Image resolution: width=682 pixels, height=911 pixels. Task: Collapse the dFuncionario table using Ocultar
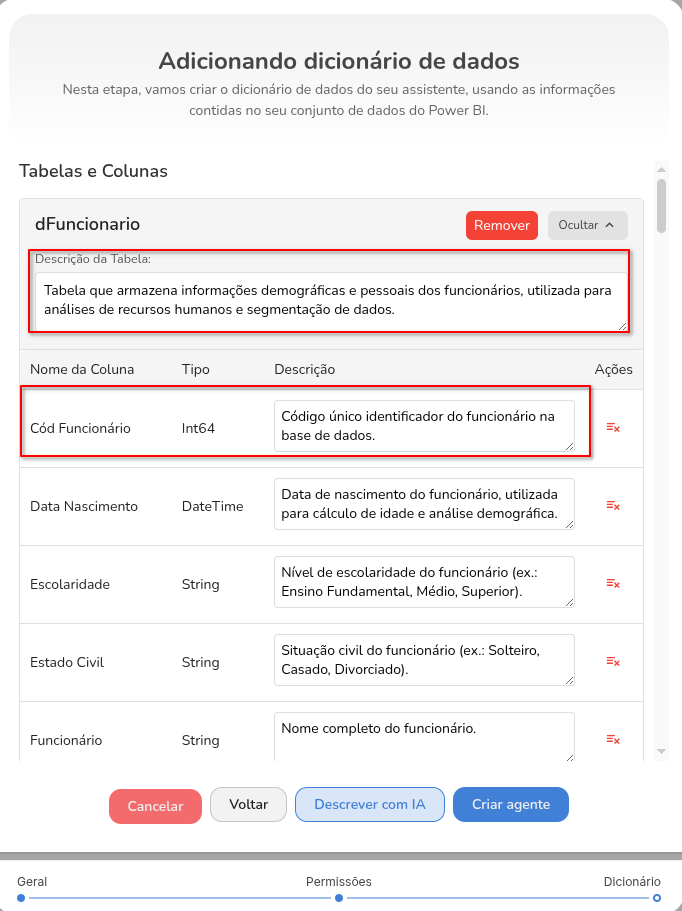(x=587, y=225)
